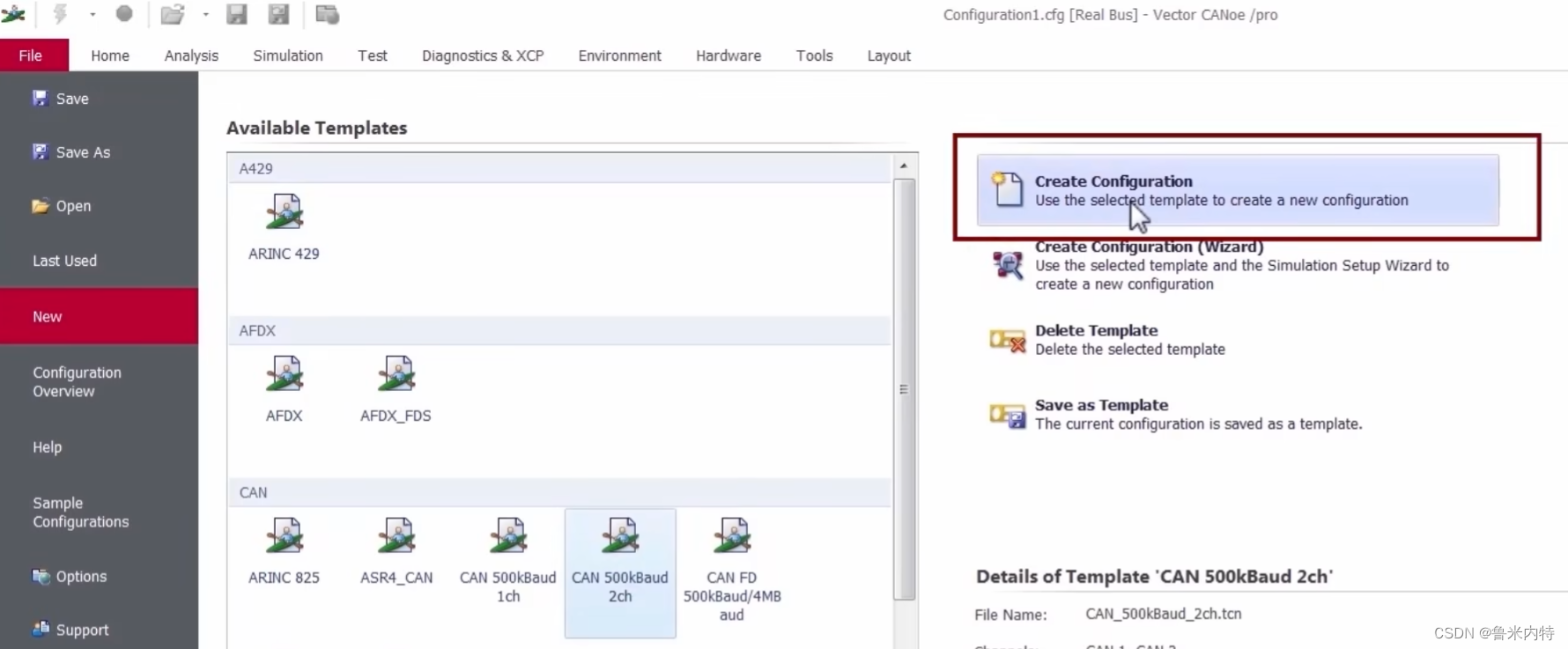Open the Test ribbon tab

(373, 55)
